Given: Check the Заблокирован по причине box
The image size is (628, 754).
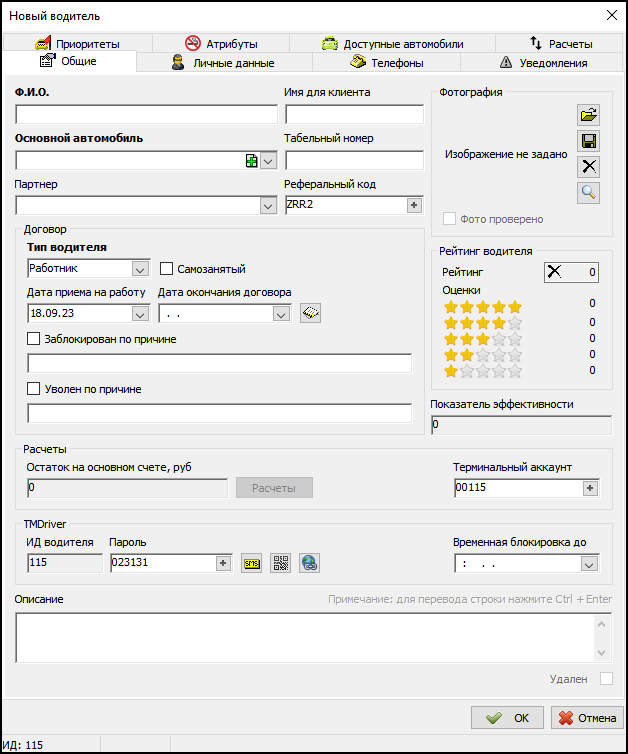Looking at the screenshot, I should 34,339.
